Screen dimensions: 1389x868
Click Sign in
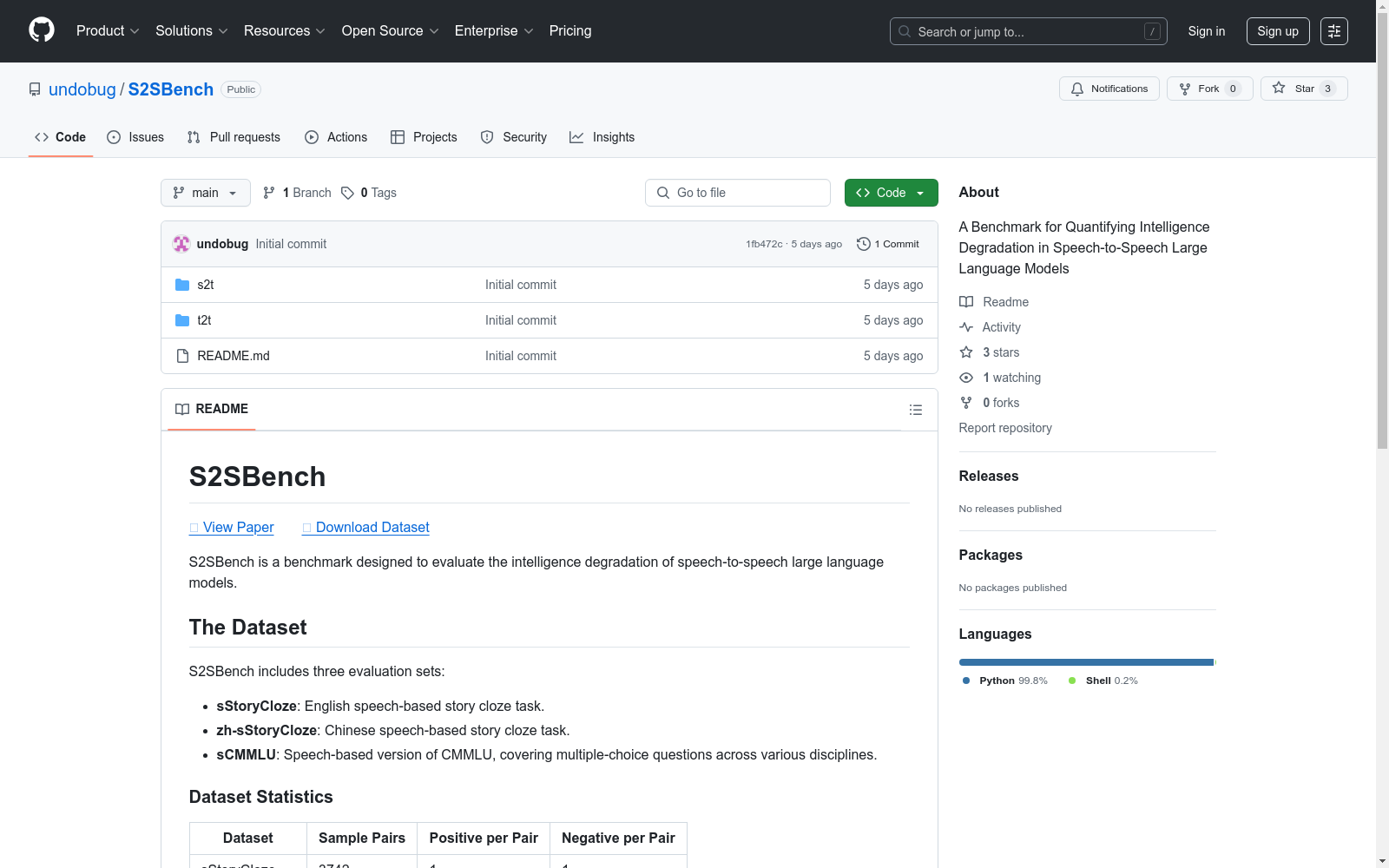[1207, 31]
